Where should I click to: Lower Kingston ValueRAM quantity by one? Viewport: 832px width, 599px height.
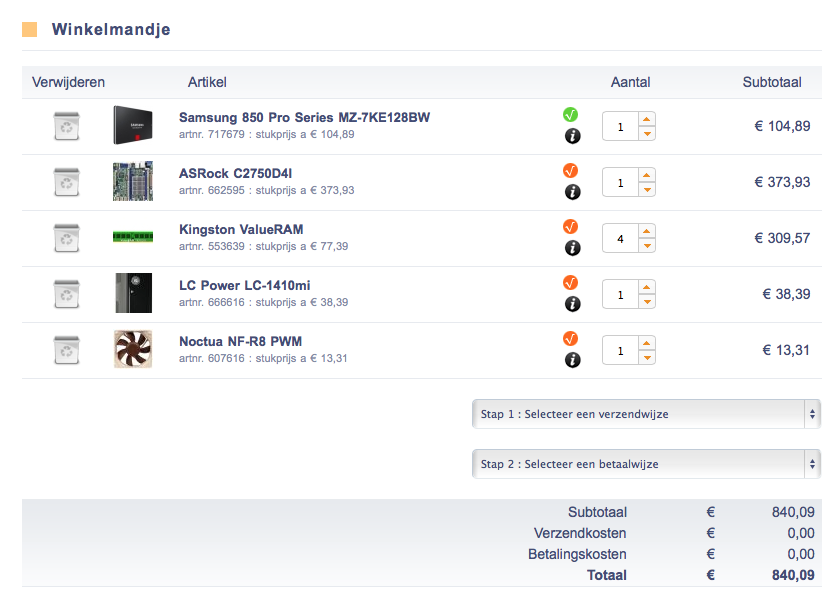point(647,246)
